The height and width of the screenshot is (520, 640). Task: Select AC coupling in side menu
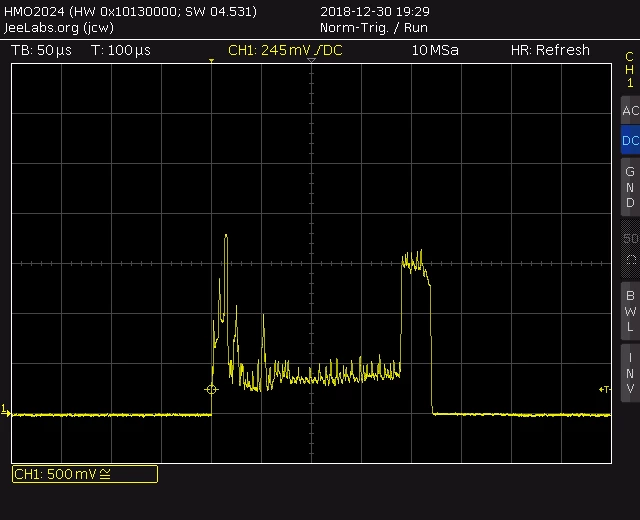pos(631,110)
